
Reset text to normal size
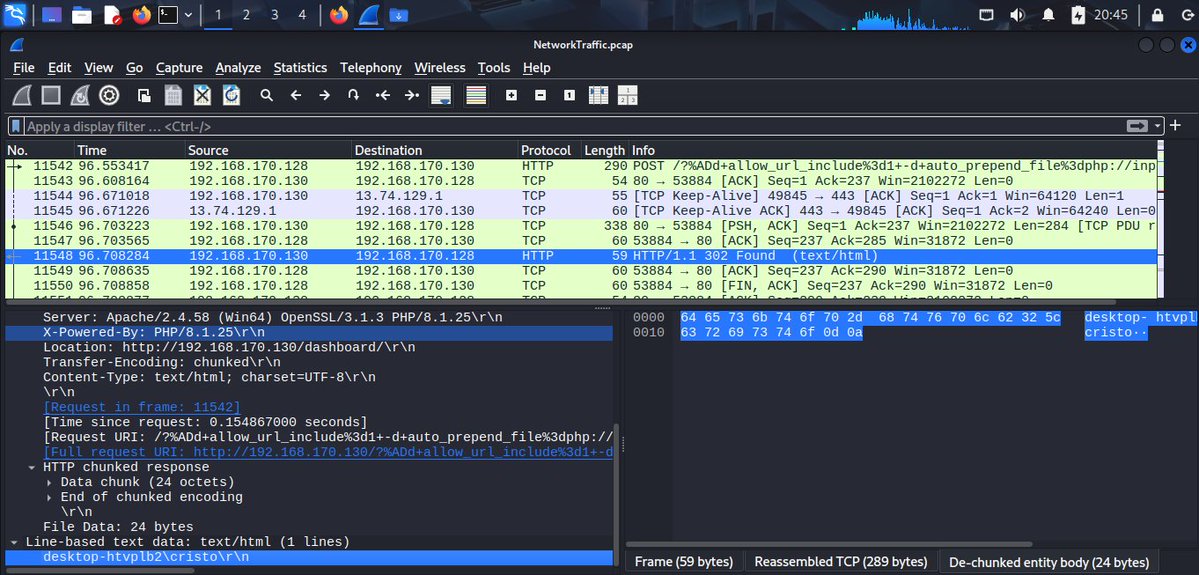click(569, 96)
